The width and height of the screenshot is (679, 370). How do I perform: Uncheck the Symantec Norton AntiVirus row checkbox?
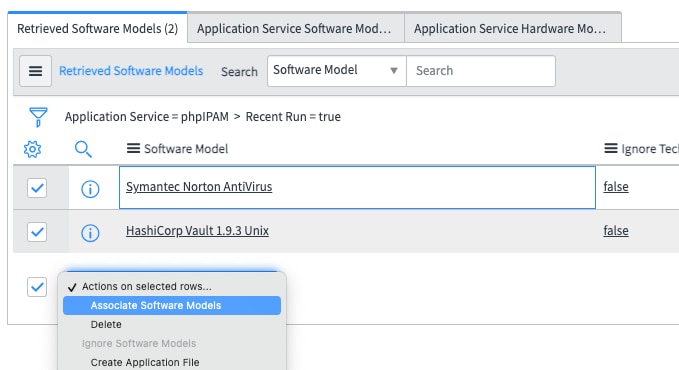(37, 188)
